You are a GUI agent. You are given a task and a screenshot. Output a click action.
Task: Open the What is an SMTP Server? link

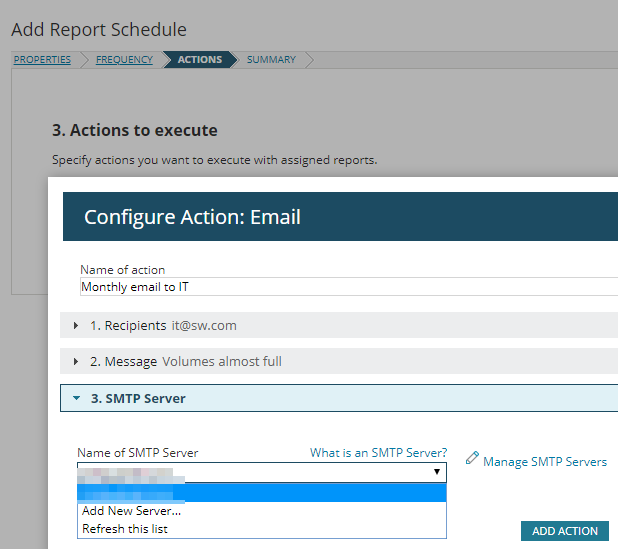[378, 453]
